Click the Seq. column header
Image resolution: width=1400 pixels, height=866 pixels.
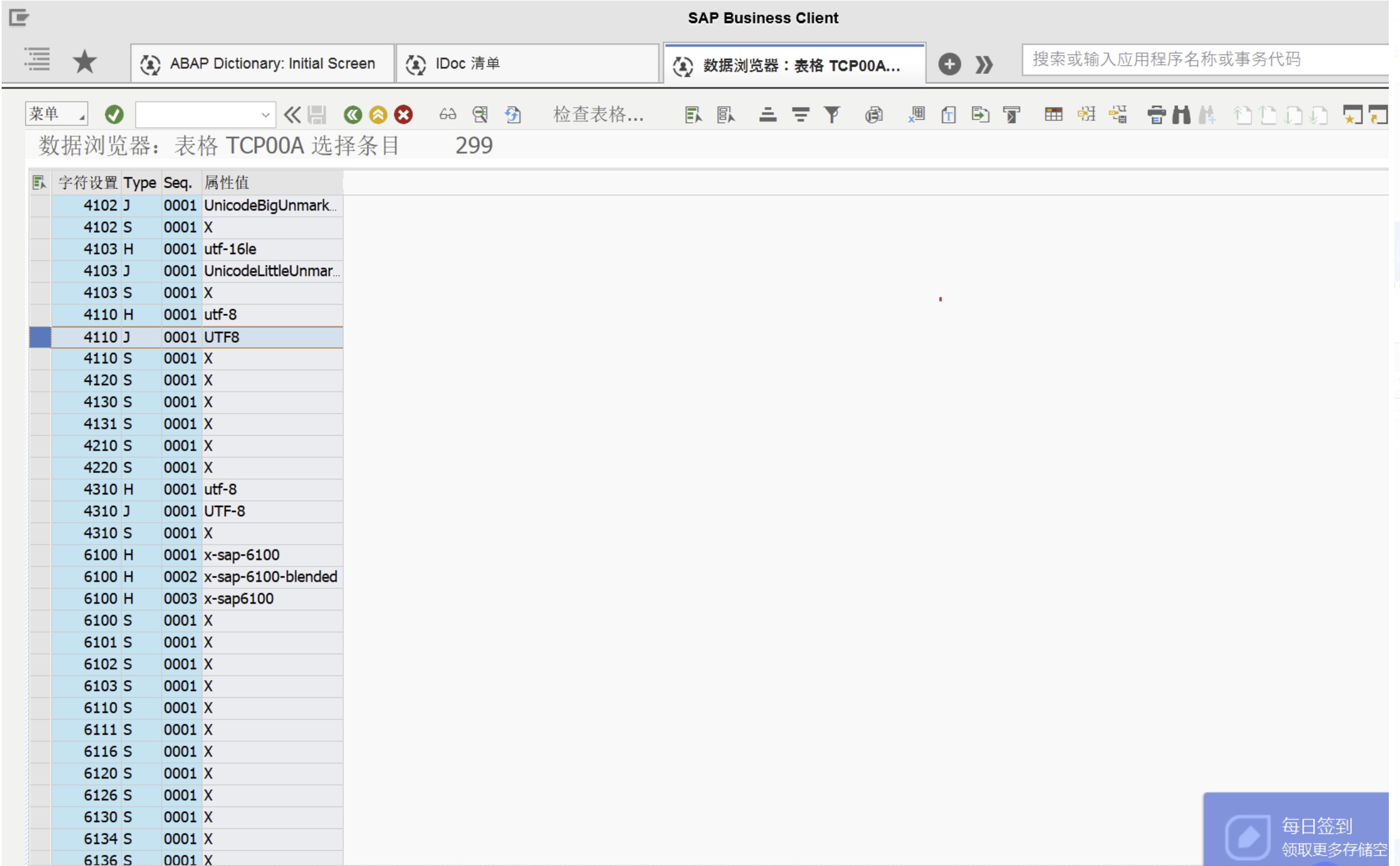[181, 183]
